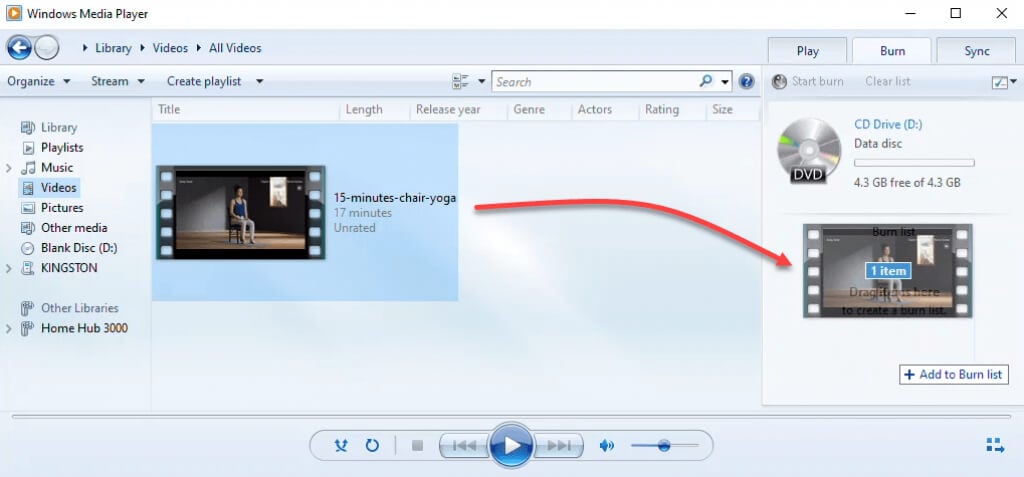Screen dimensions: 1024x477
Task: Select KINGSTON device in sidebar
Action: (69, 268)
